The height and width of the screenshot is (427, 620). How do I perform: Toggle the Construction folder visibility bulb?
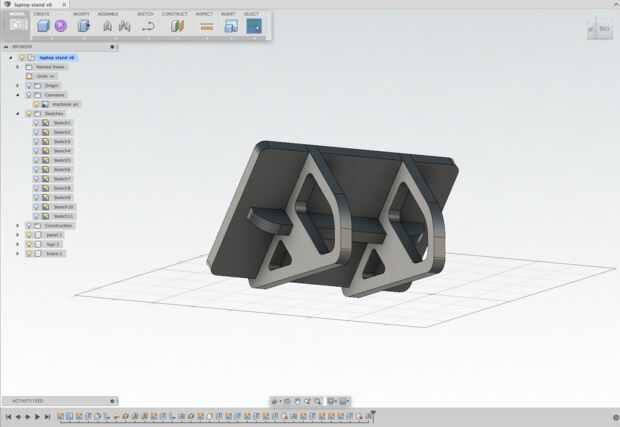pos(29,226)
